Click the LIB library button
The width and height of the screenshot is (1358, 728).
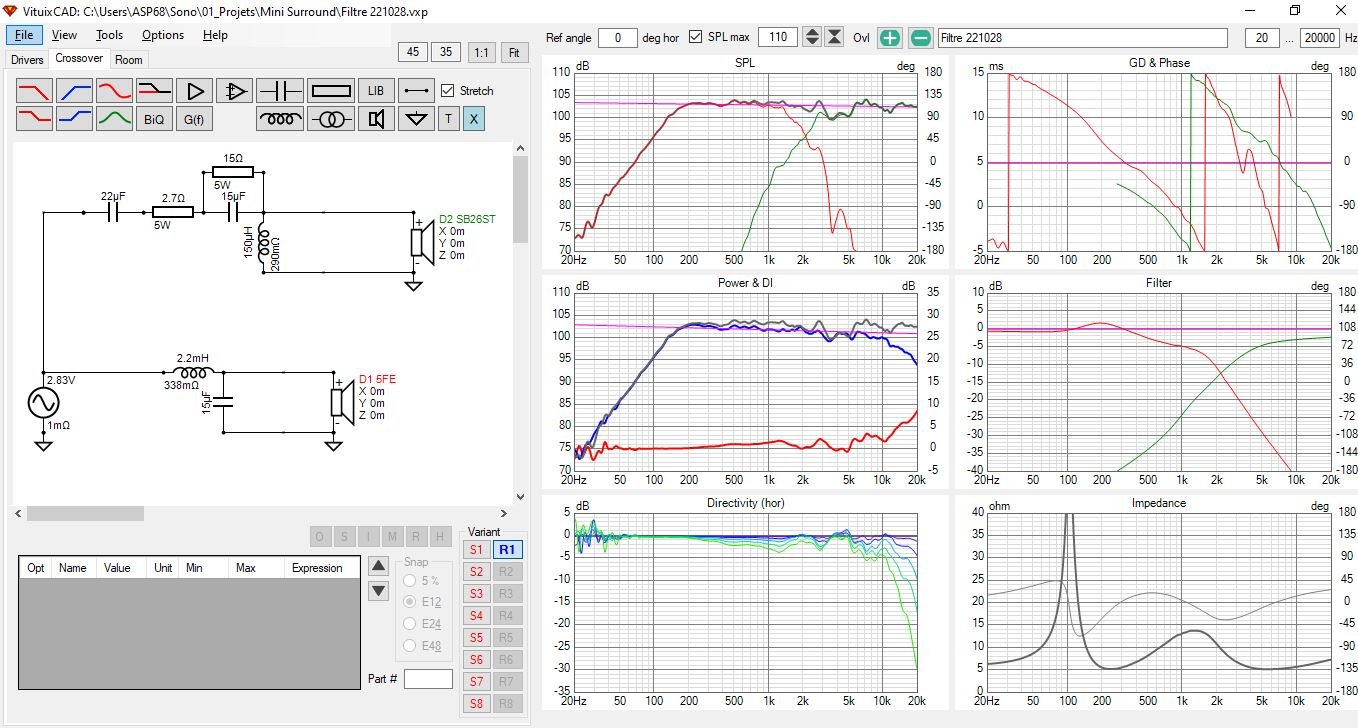pyautogui.click(x=376, y=91)
